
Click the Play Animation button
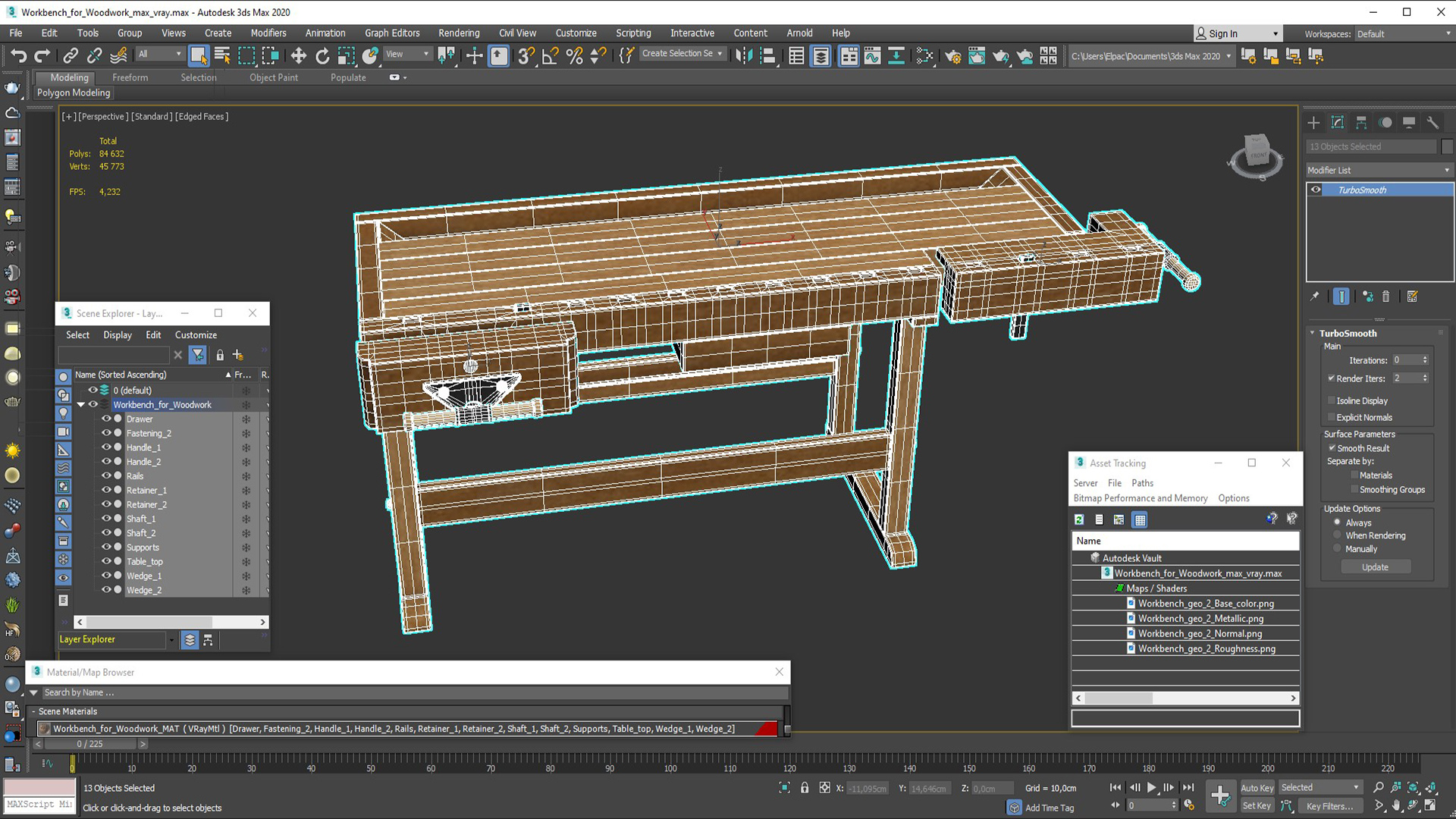click(1152, 788)
